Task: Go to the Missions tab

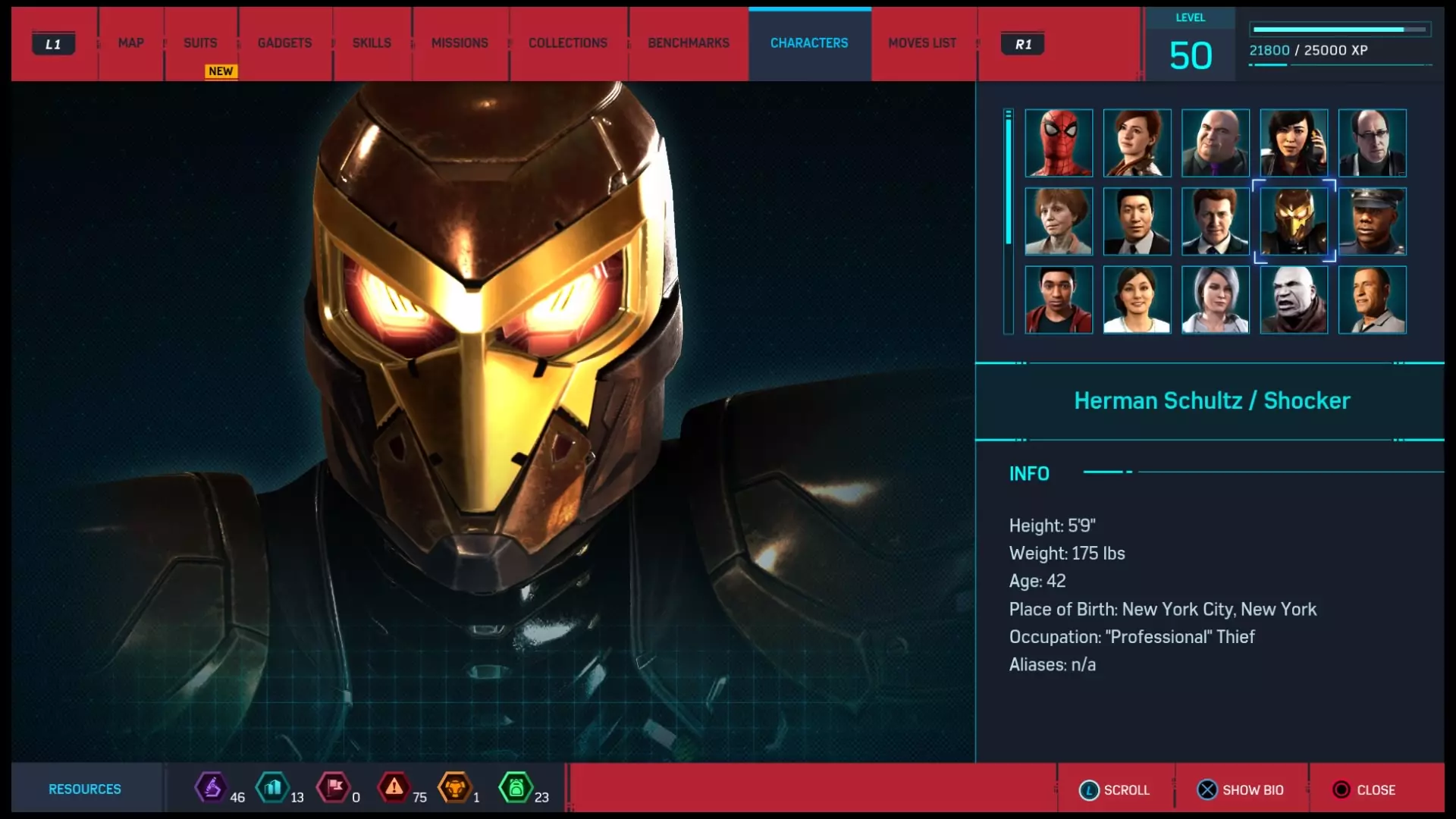Action: pyautogui.click(x=460, y=43)
